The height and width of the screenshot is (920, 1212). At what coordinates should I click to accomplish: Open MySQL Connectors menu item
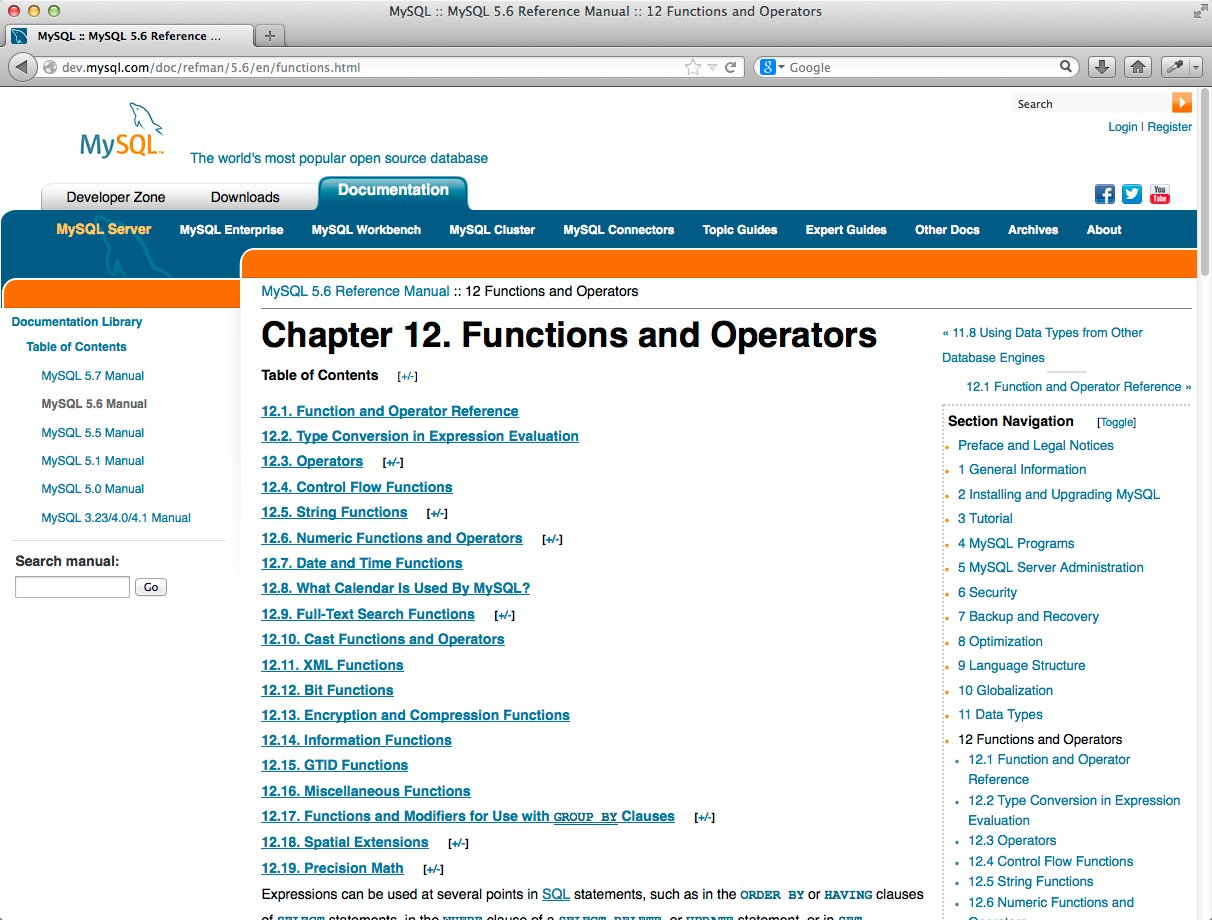[x=618, y=230]
